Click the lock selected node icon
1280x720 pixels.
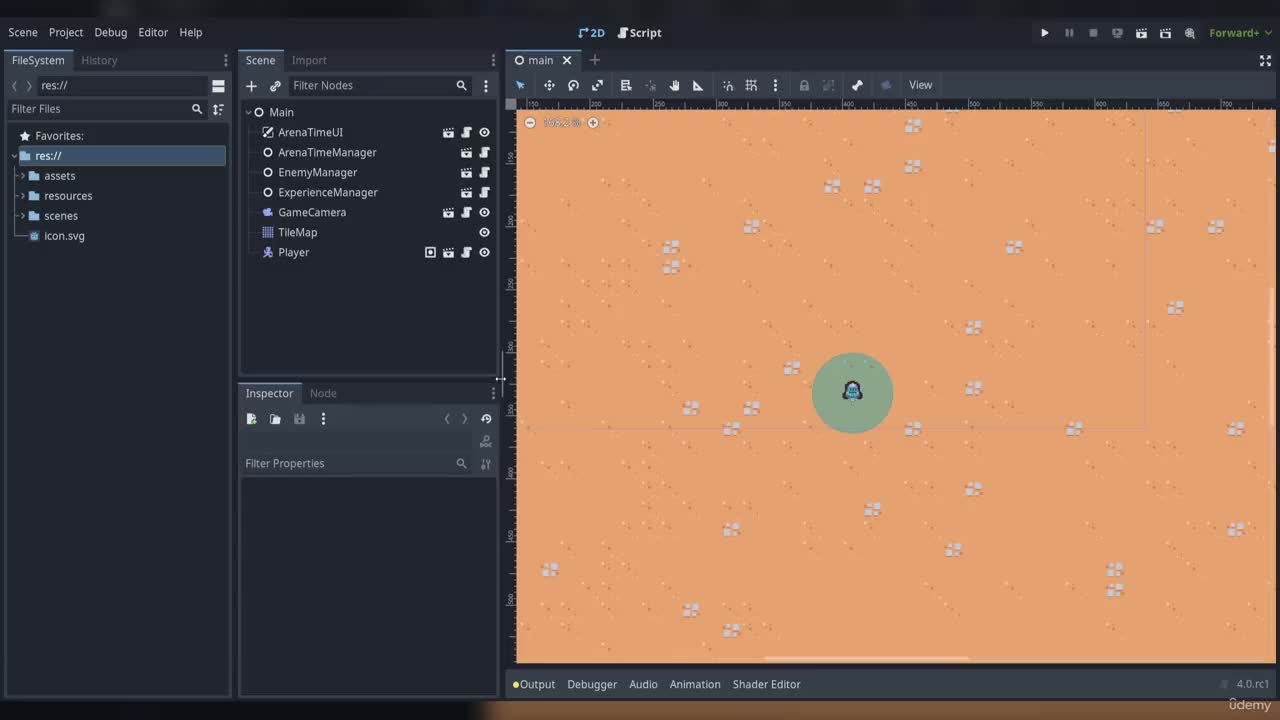804,85
